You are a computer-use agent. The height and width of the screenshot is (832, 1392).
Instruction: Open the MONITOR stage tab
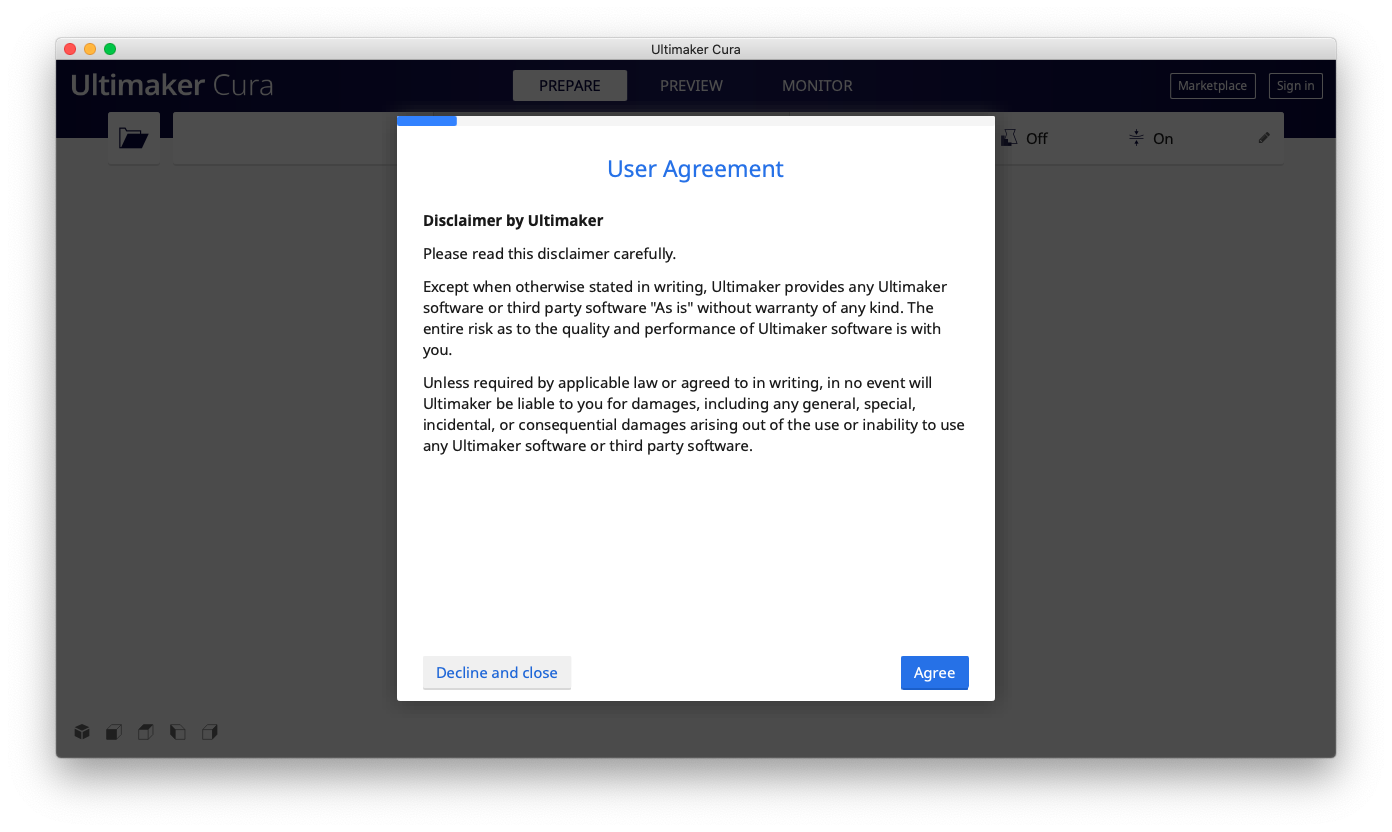[x=817, y=86]
